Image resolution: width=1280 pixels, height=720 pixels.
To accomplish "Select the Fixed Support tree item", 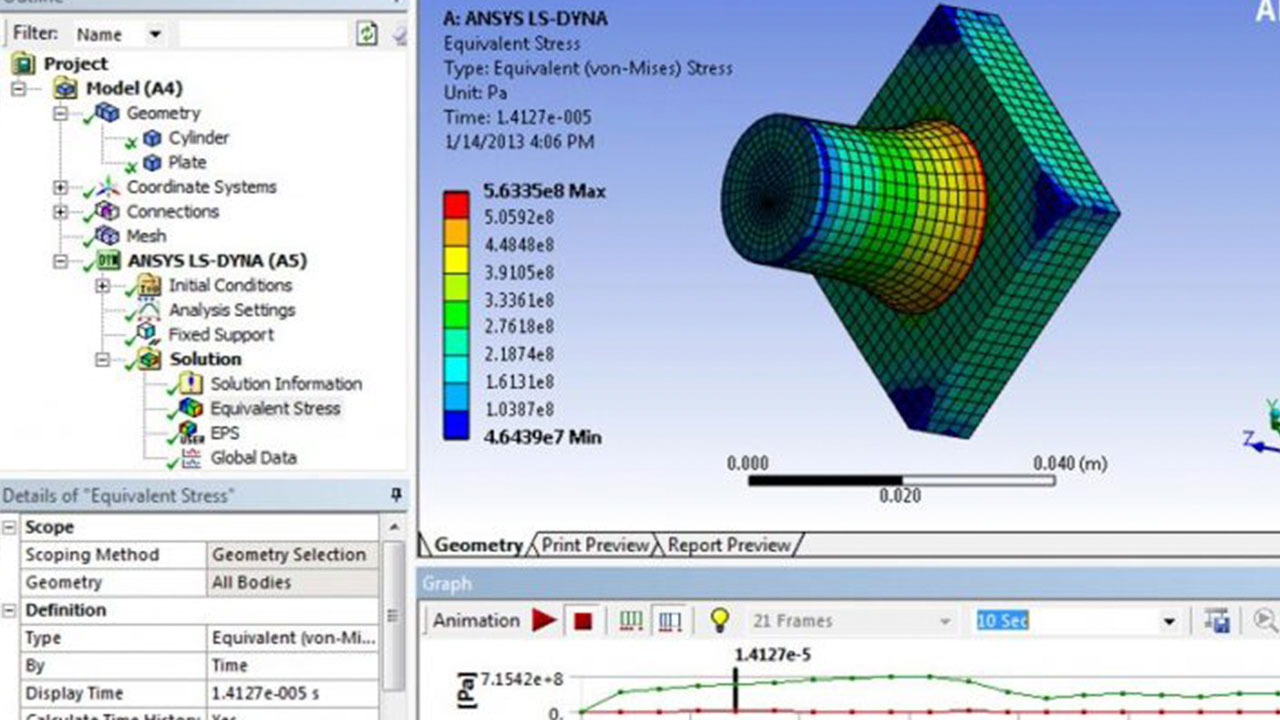I will pos(220,334).
